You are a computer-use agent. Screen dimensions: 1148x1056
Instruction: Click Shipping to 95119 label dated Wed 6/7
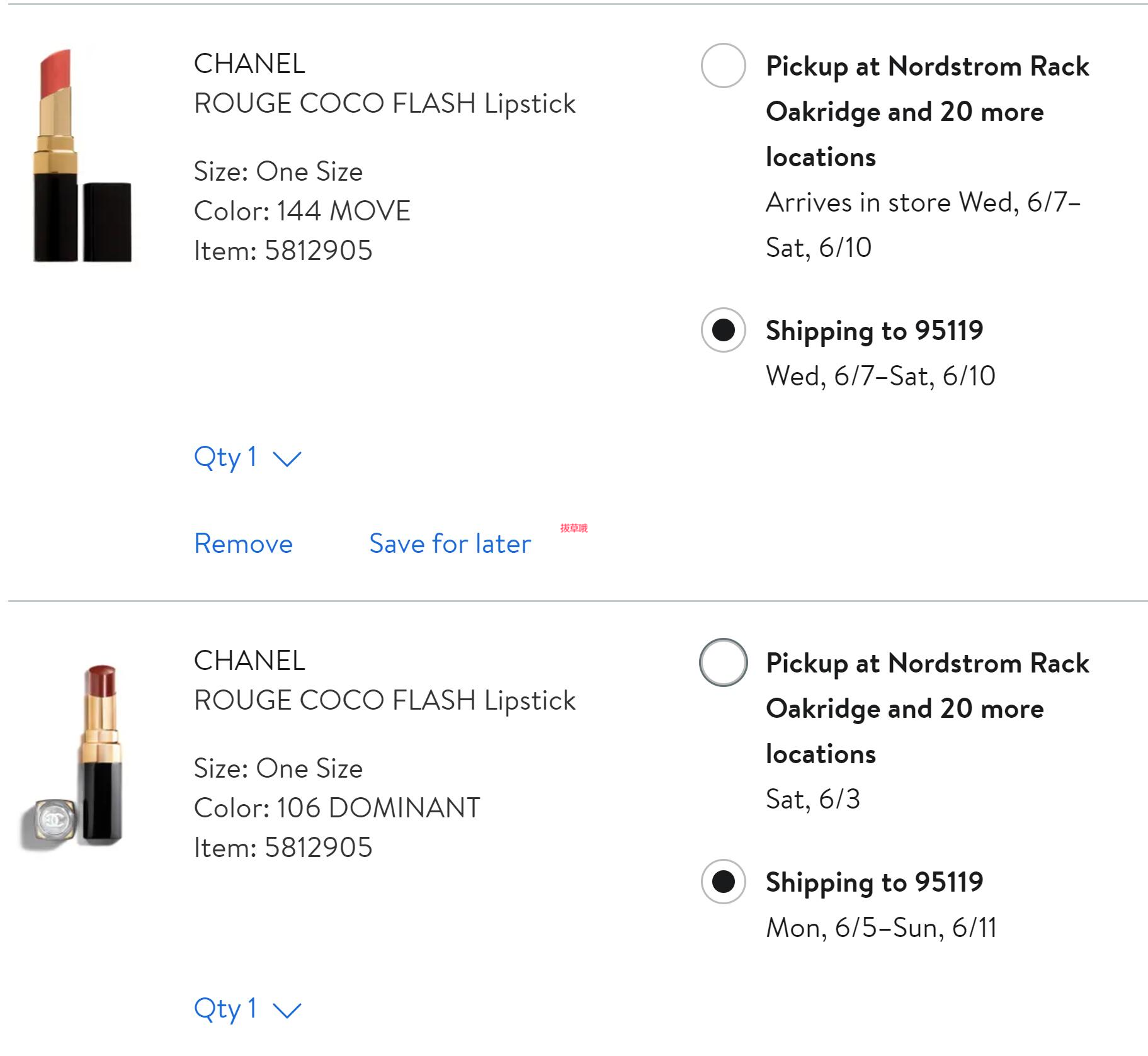[874, 331]
